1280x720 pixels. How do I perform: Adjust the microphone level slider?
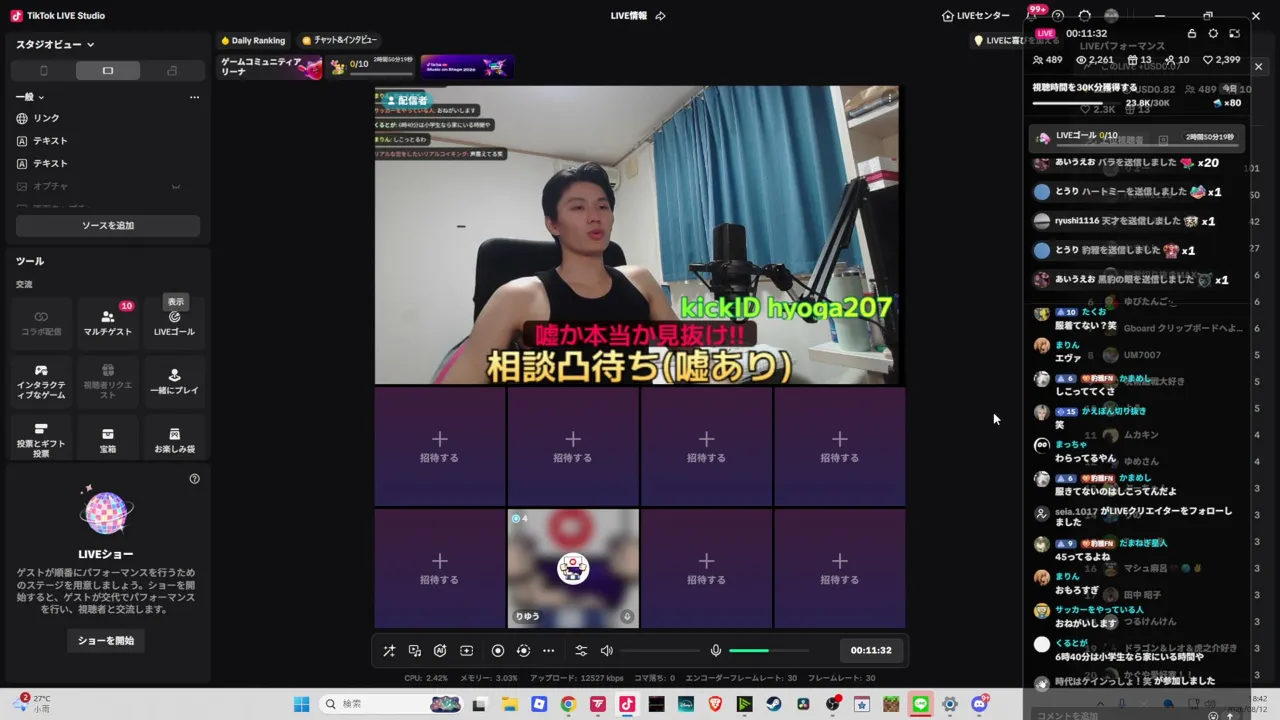tap(769, 651)
